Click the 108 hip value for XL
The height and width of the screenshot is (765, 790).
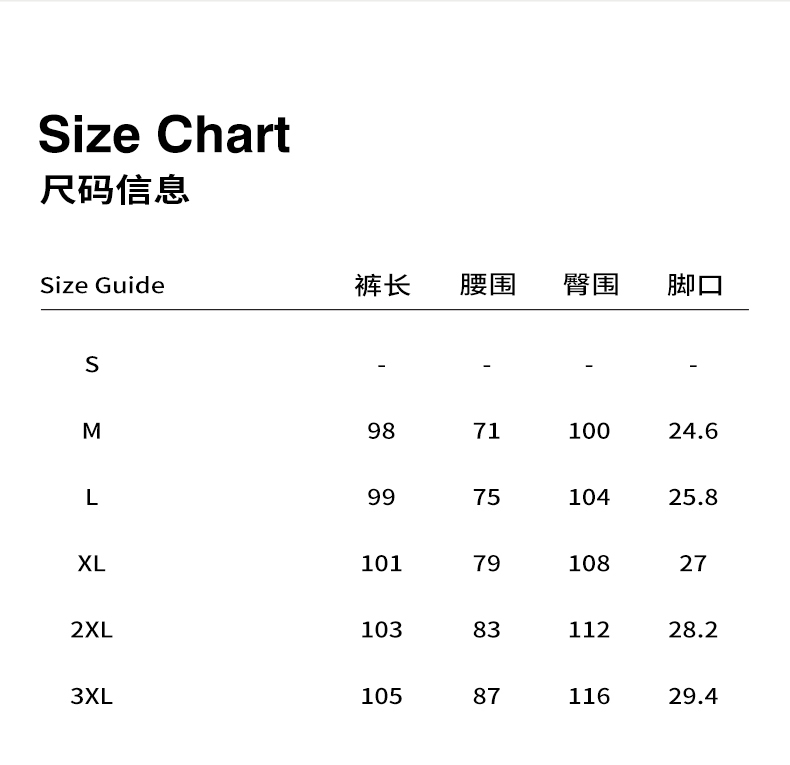(x=589, y=563)
